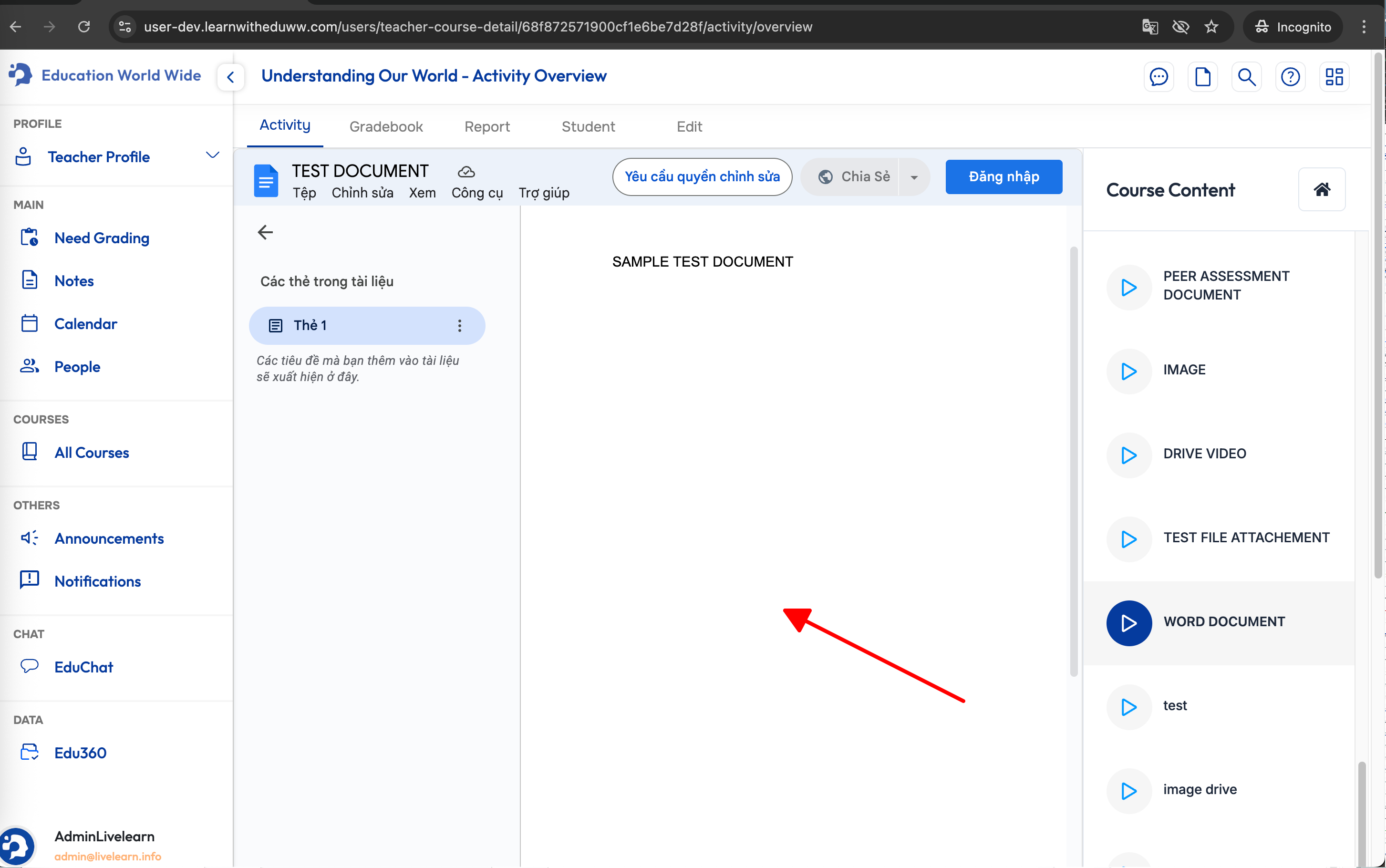Switch to the Gradebook tab
Image resolution: width=1386 pixels, height=868 pixels.
[x=386, y=127]
